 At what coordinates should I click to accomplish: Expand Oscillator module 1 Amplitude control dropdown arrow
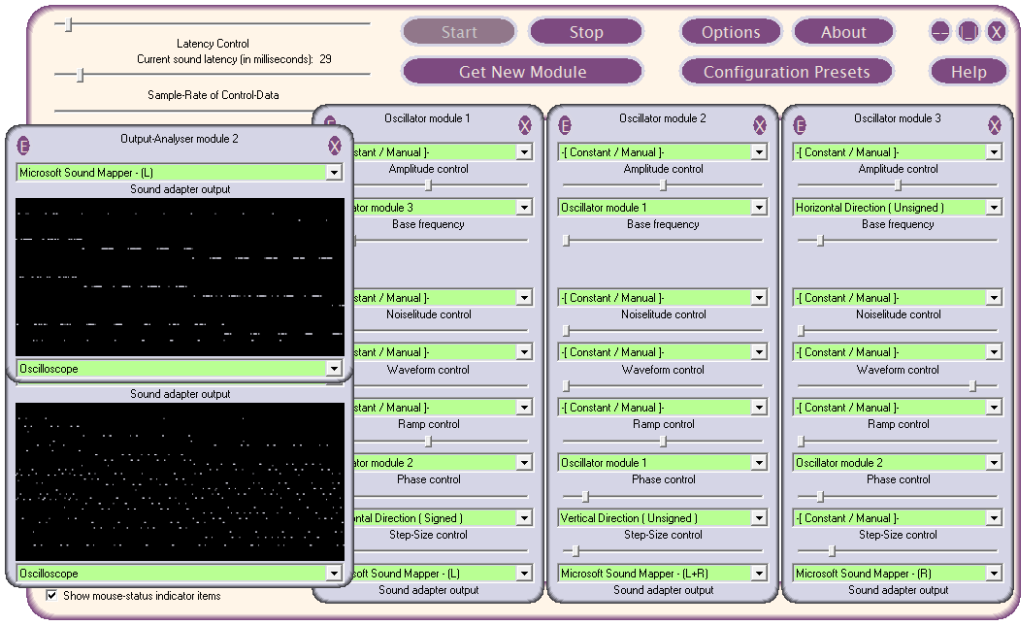point(524,152)
